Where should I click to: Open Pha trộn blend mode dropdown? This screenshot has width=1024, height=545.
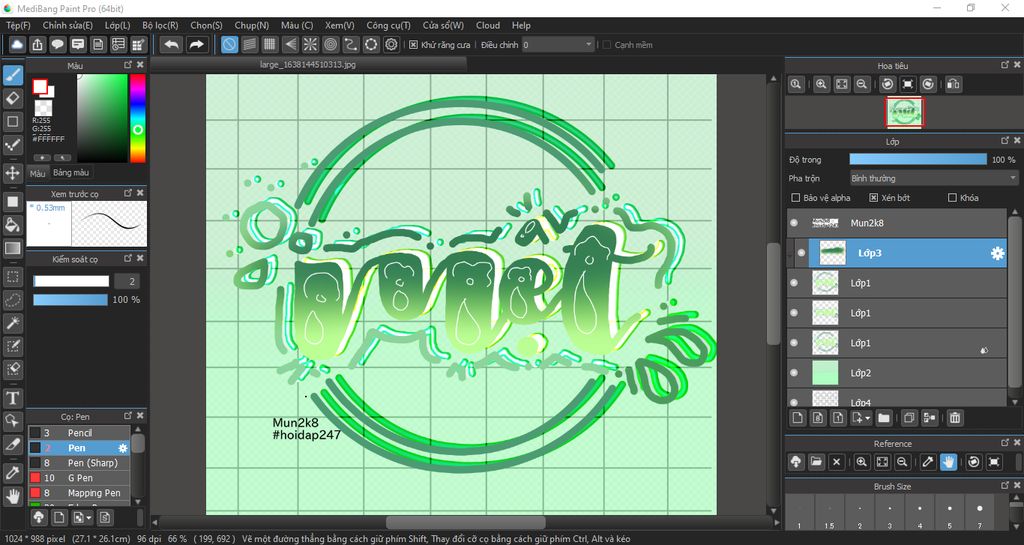click(x=933, y=178)
